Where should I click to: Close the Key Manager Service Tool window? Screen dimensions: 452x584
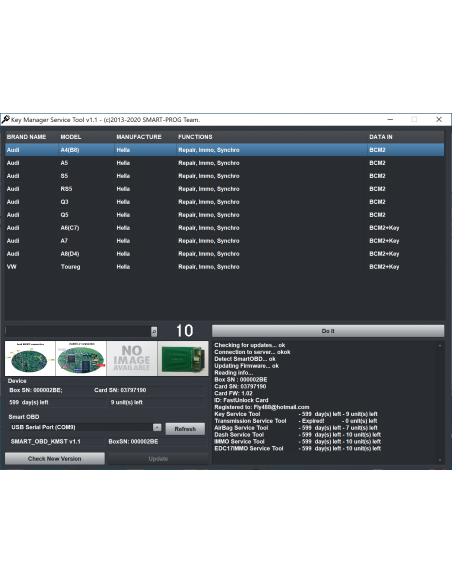coord(439,120)
